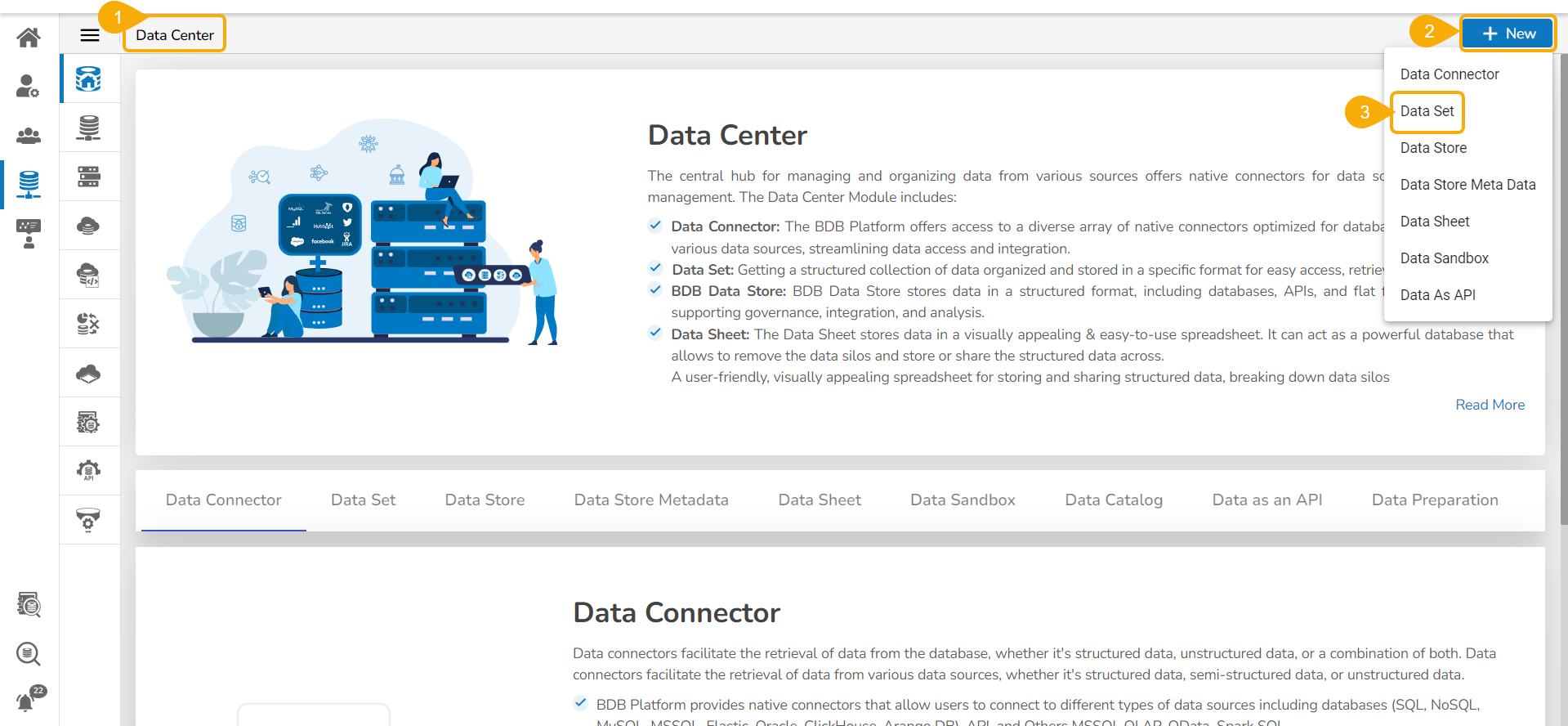Go to the Home icon in the left rail
Screen dimensions: 1568x726
click(29, 37)
